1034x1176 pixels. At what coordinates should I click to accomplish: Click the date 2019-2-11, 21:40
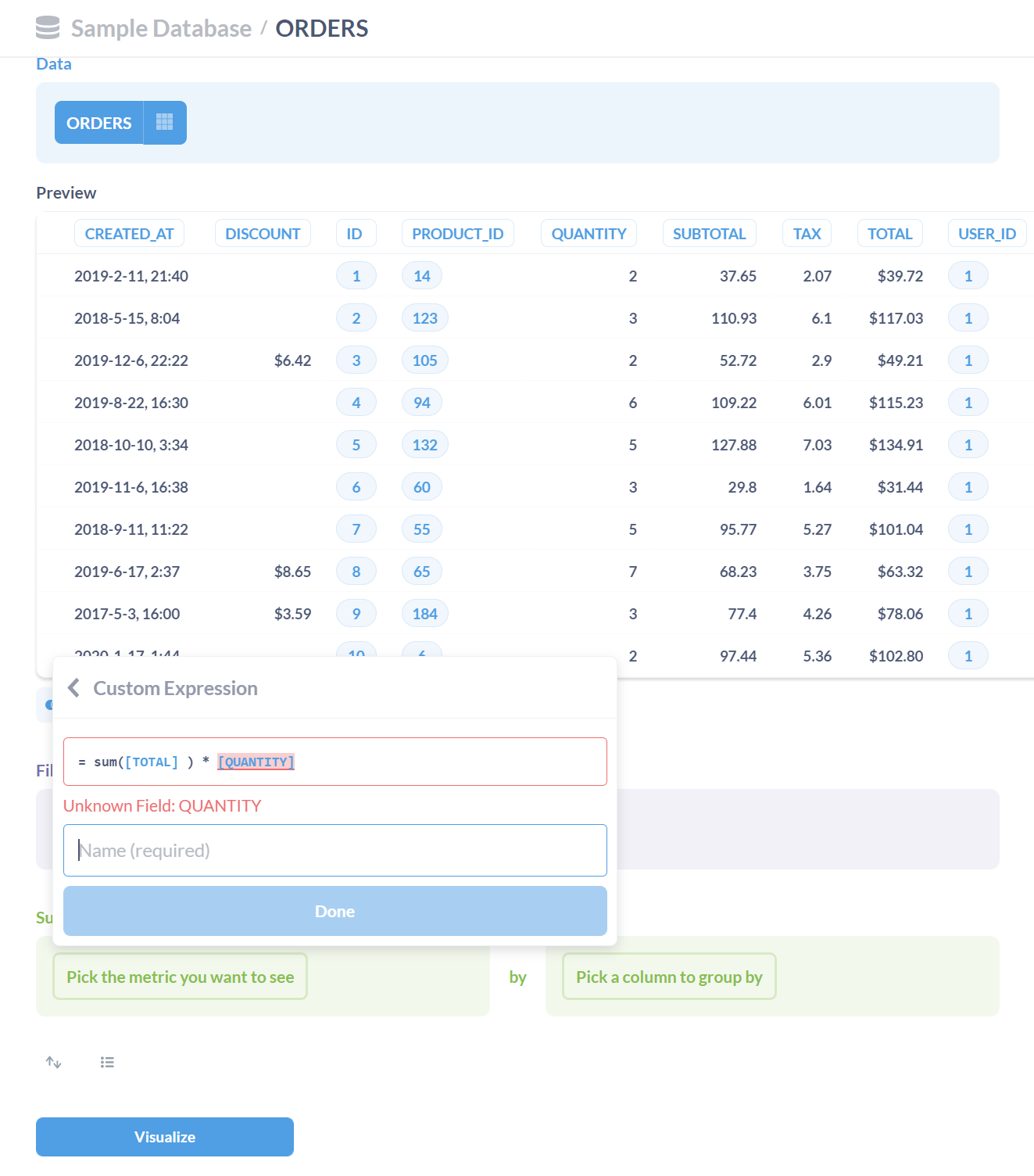click(x=131, y=276)
